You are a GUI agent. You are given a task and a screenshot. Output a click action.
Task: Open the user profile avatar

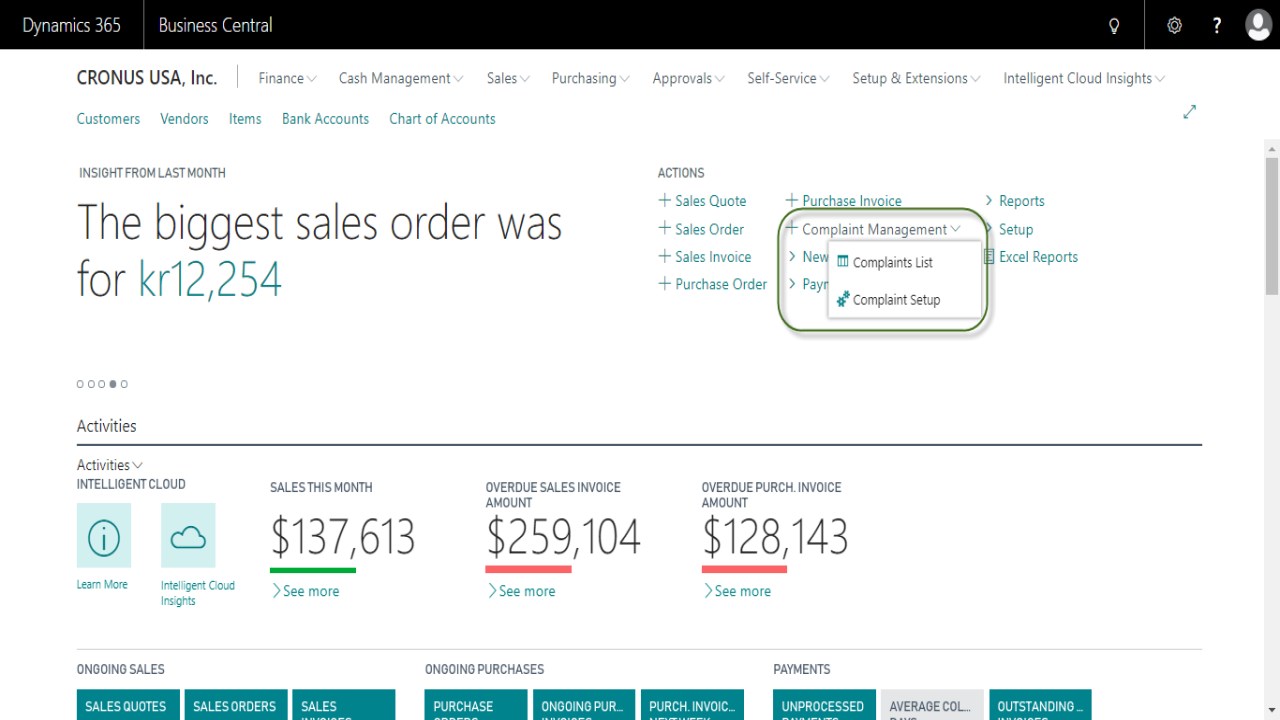pyautogui.click(x=1258, y=25)
